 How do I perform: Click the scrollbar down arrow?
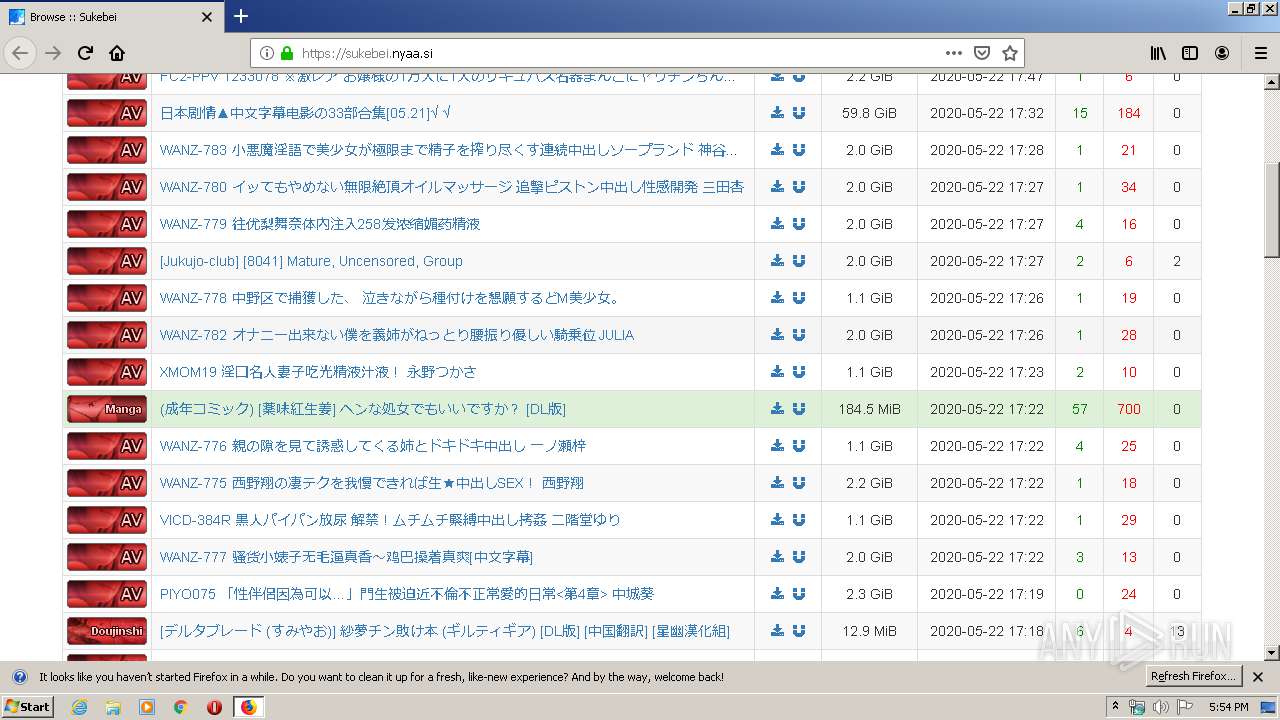(1271, 653)
